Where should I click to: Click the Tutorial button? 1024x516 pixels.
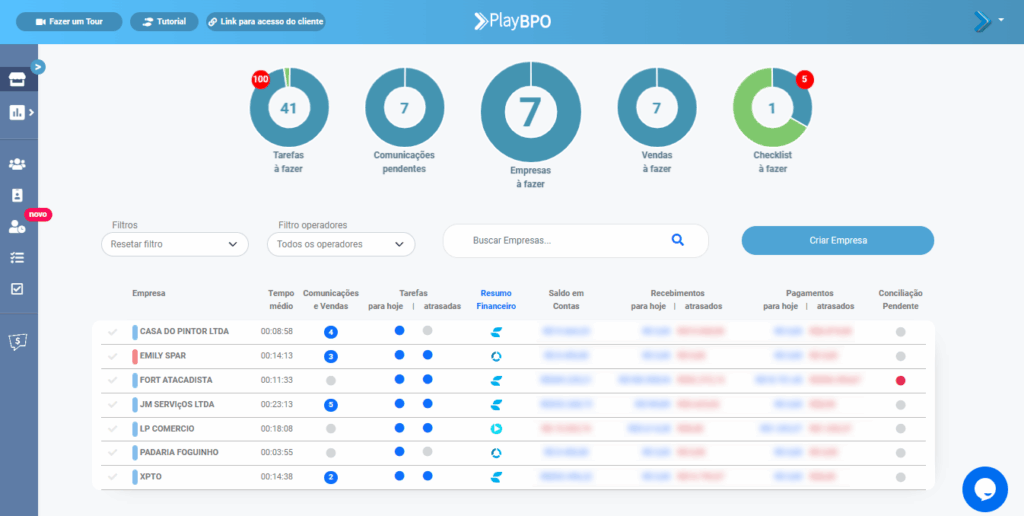click(x=164, y=22)
